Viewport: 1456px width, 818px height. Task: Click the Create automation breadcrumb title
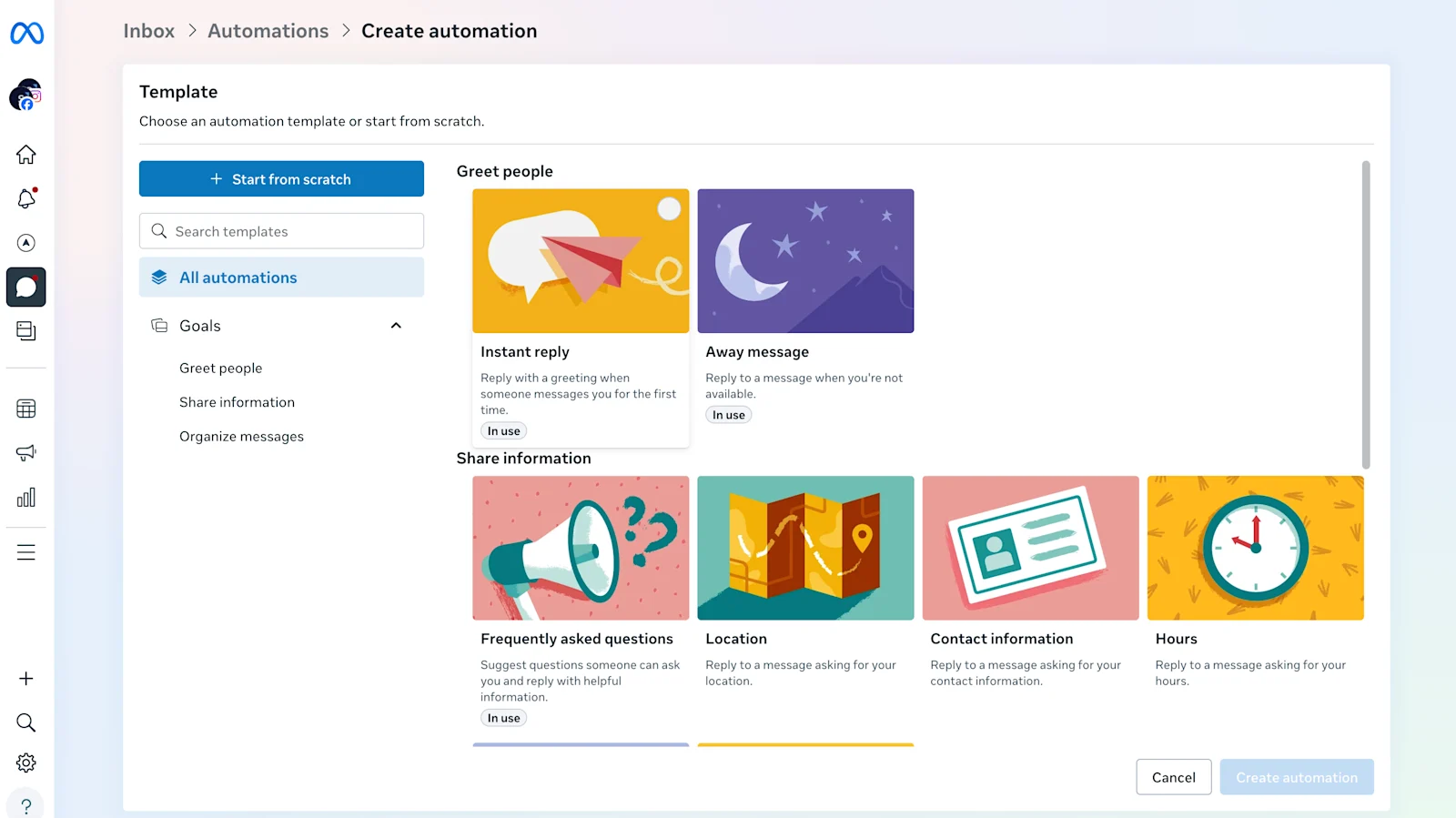coord(450,31)
